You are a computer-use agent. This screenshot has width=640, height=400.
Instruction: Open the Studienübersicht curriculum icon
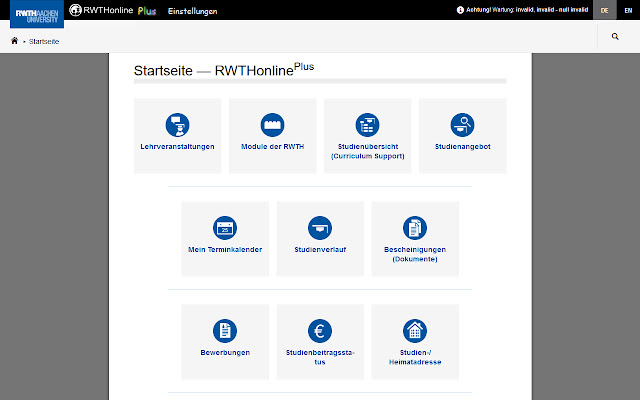[367, 124]
